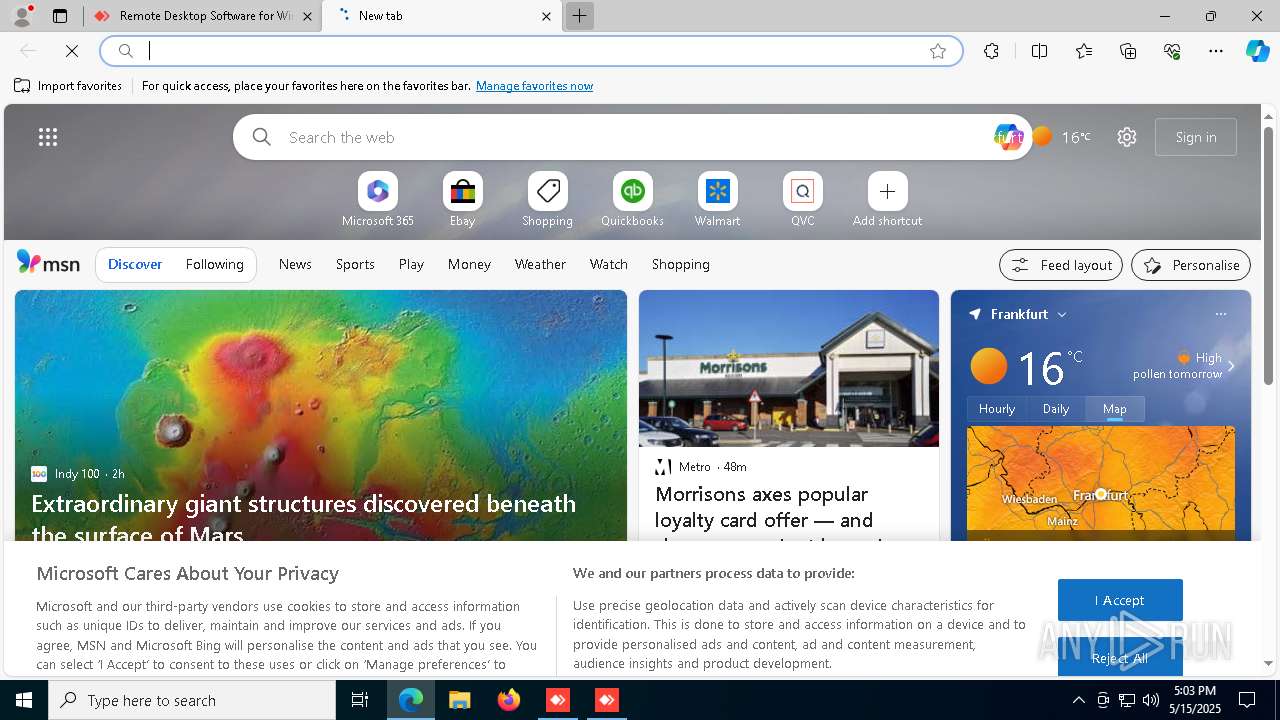Image resolution: width=1280 pixels, height=720 pixels.
Task: Switch to the Following feed tab
Action: tap(215, 264)
